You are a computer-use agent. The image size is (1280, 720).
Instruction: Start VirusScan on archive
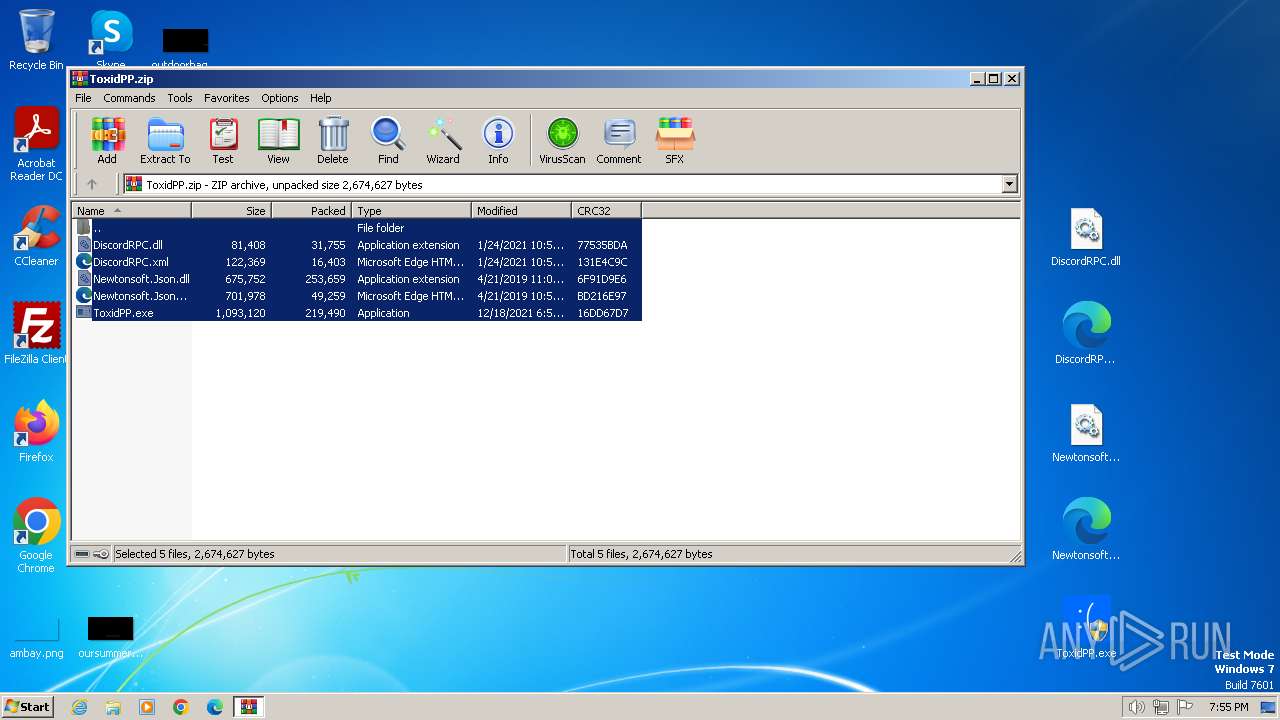click(562, 140)
